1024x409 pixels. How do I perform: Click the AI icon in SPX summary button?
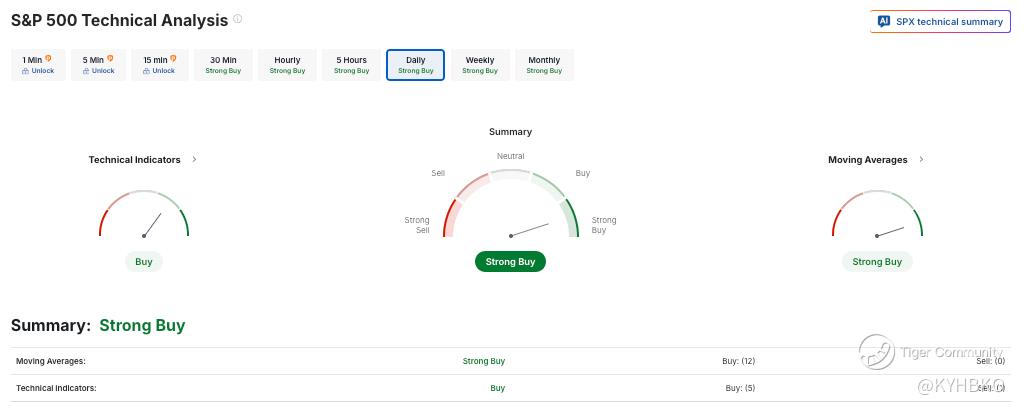click(884, 22)
